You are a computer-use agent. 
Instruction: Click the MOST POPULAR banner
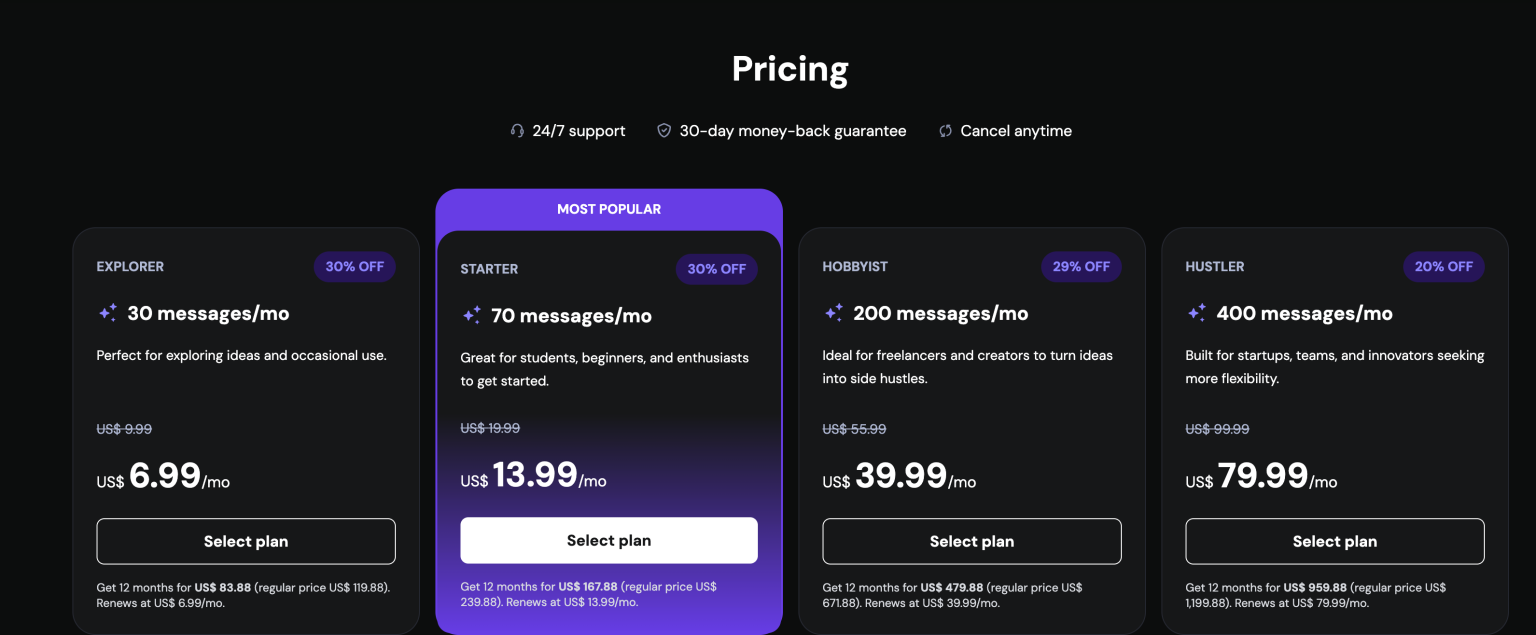[608, 209]
